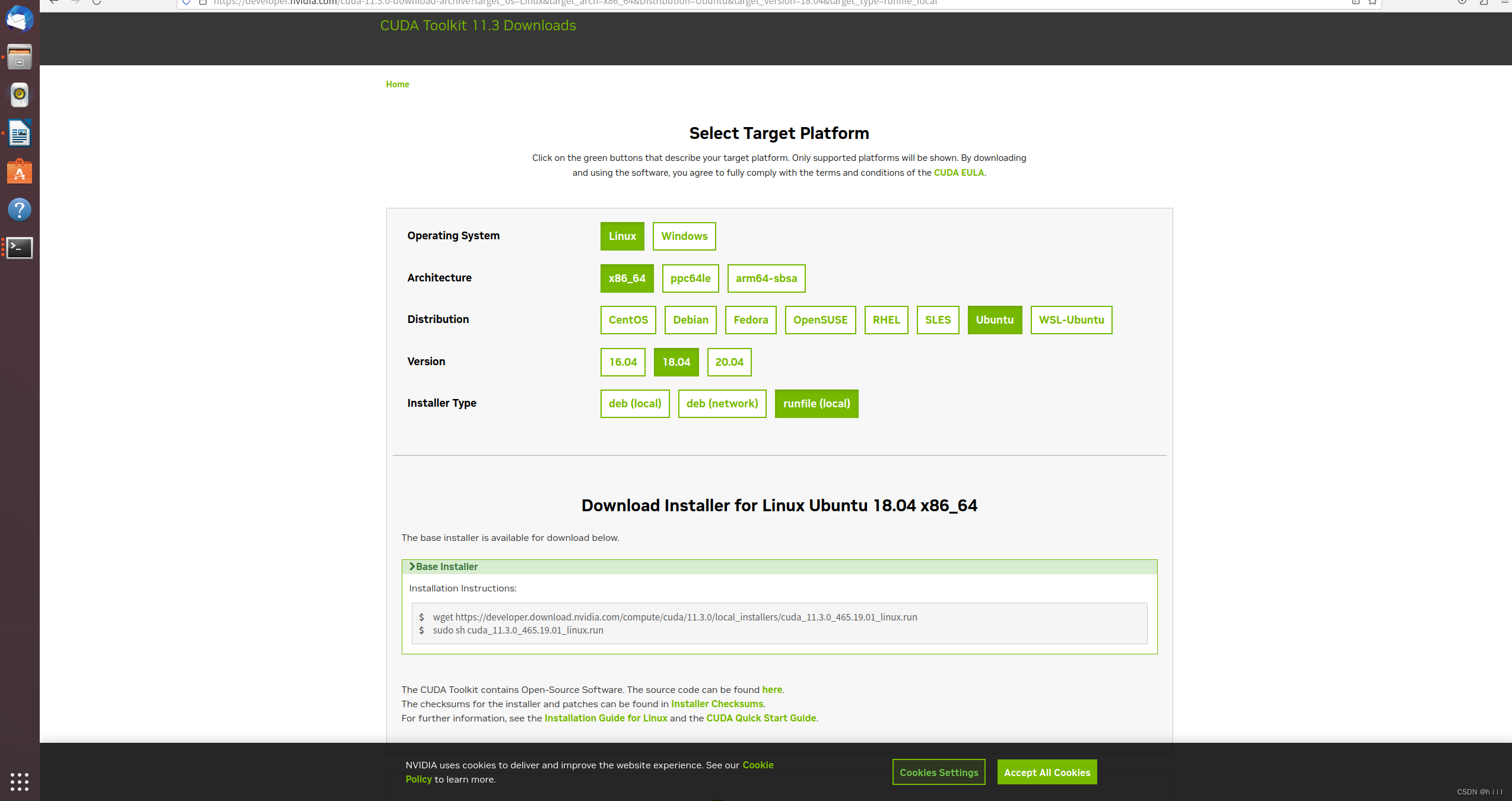The image size is (1512, 801).
Task: Click Accept All Cookies button
Action: pyautogui.click(x=1047, y=772)
